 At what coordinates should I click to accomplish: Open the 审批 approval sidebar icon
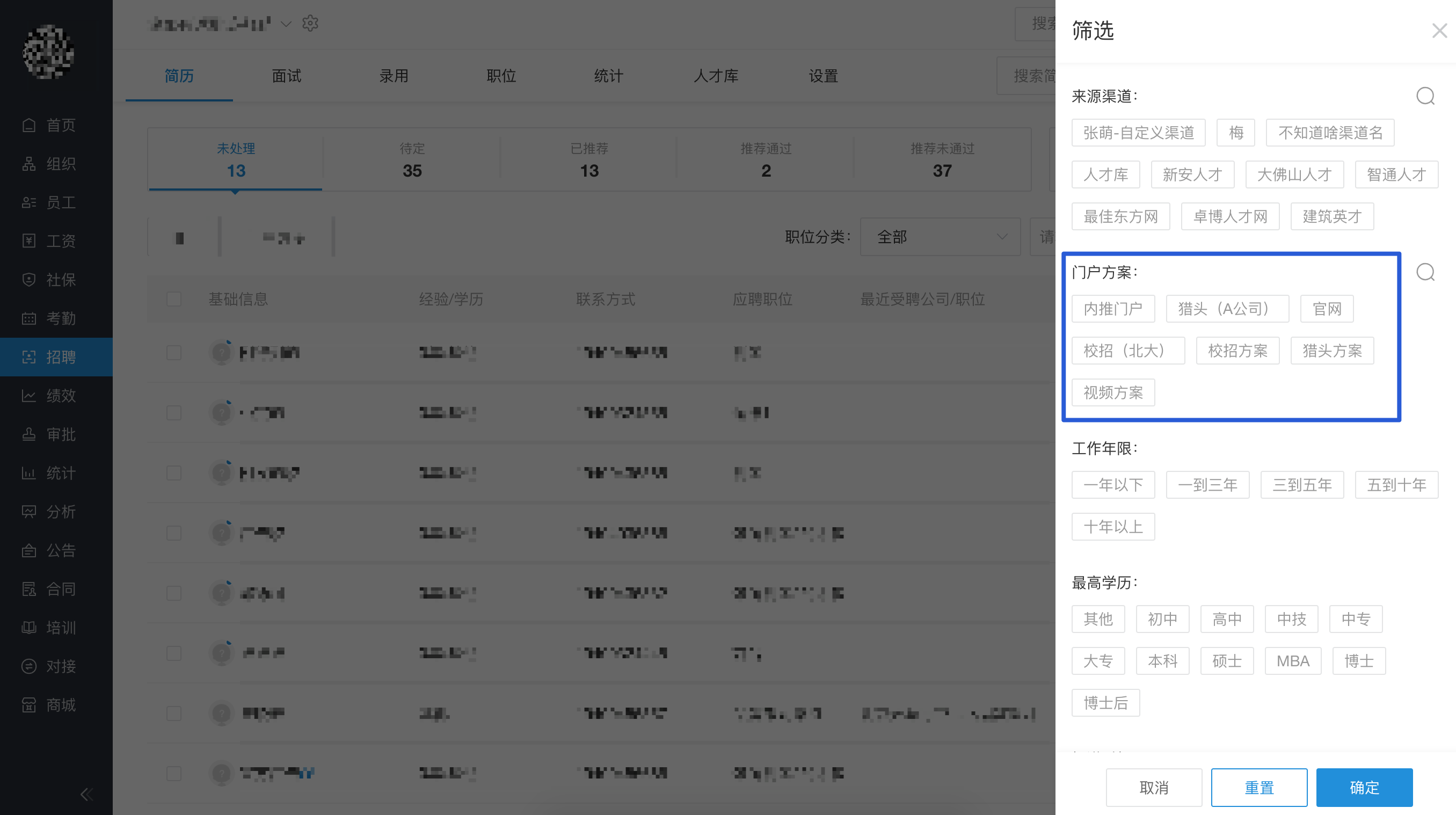click(29, 434)
